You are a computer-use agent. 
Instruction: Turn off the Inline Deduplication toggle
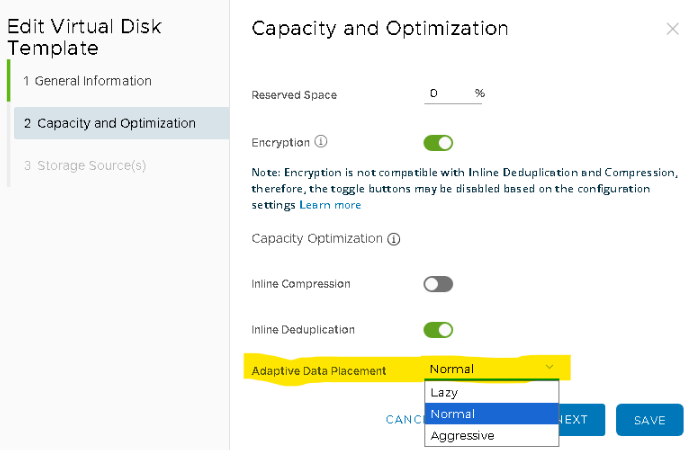438,330
